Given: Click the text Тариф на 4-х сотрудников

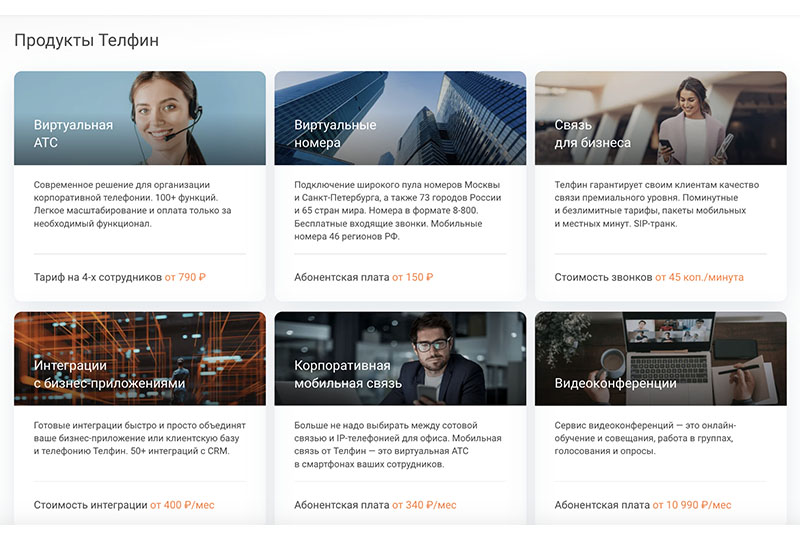Looking at the screenshot, I should click(x=97, y=277).
